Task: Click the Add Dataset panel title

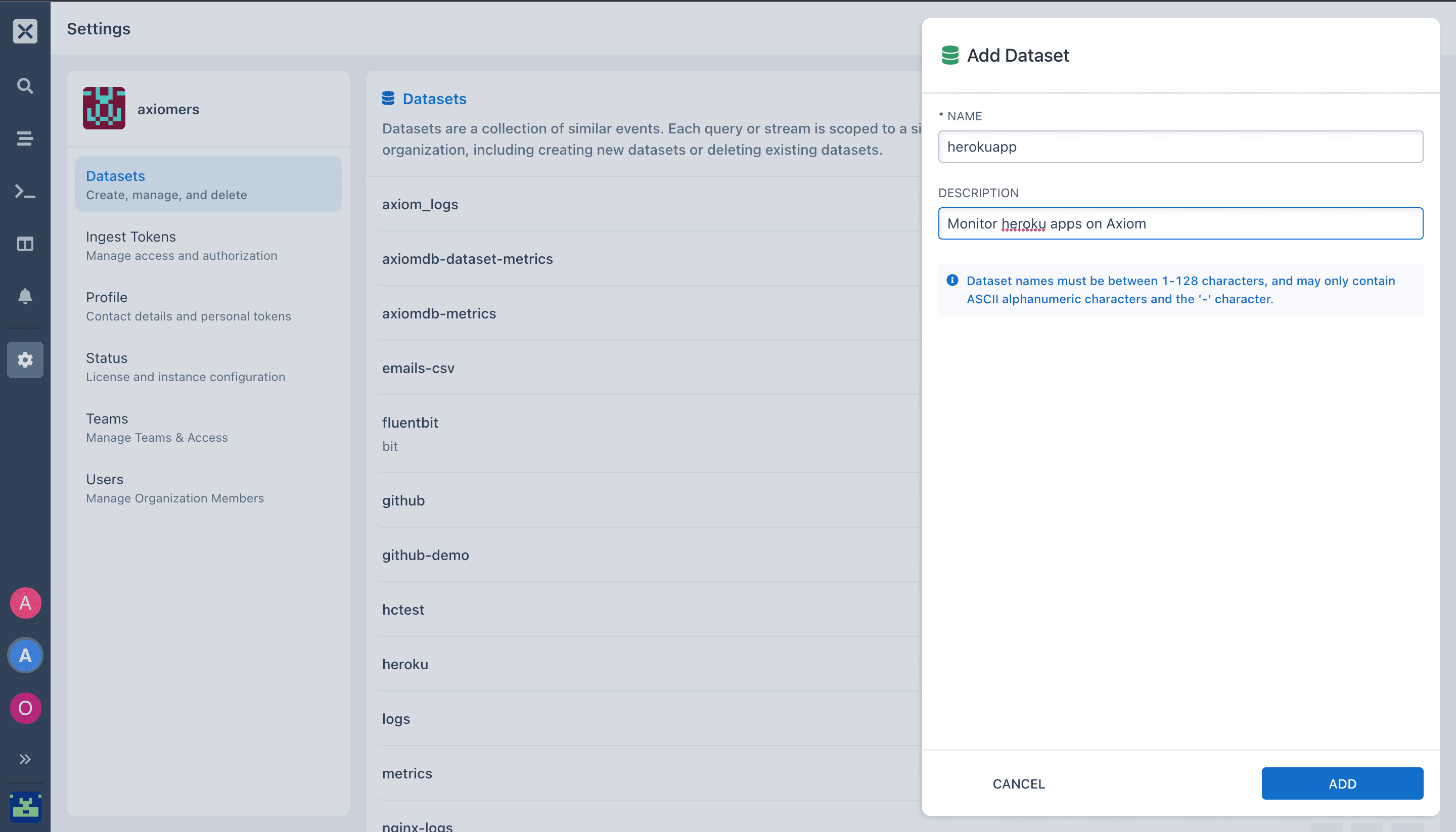Action: (x=1018, y=56)
